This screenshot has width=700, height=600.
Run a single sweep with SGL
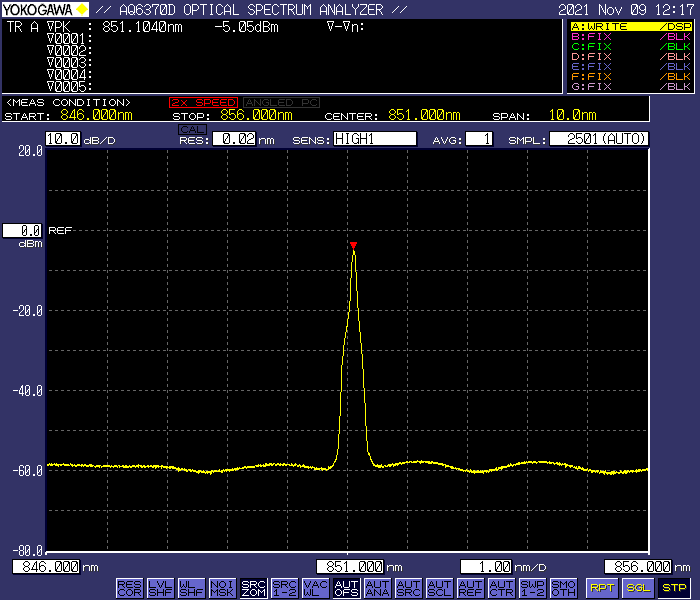pos(638,588)
